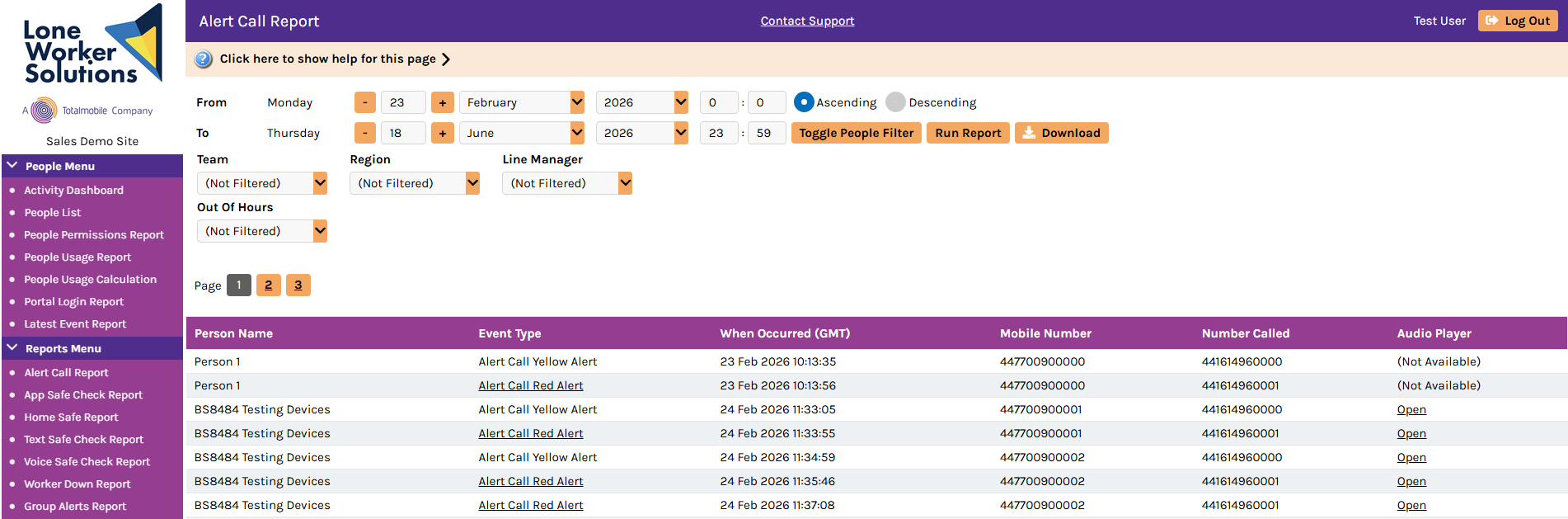Click the Toggle People Filter button
Image resolution: width=1568 pixels, height=519 pixels.
(x=857, y=133)
